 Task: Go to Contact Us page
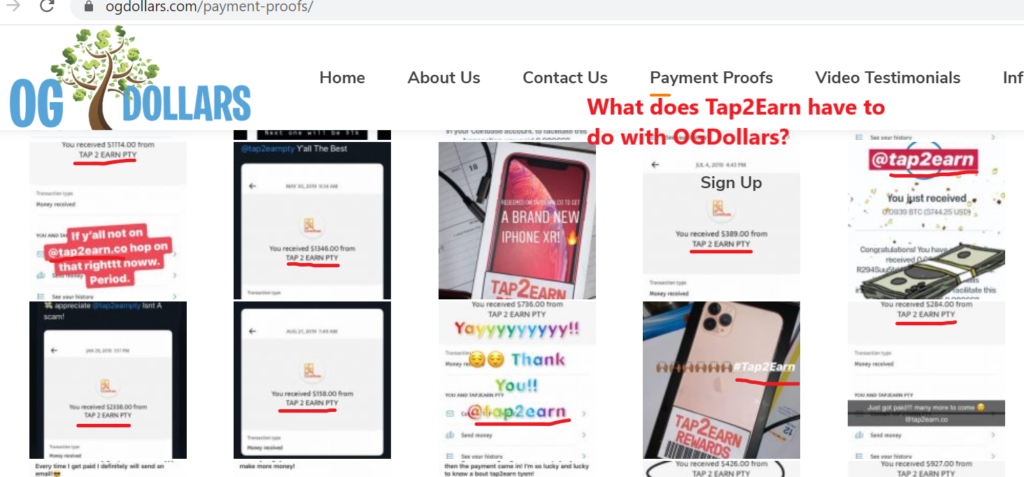click(x=565, y=78)
